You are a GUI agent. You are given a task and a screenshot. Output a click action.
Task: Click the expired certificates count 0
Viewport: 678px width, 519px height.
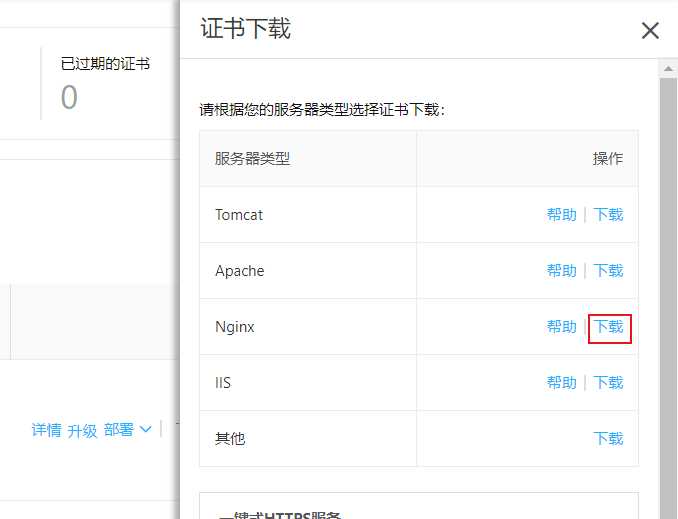[x=69, y=98]
